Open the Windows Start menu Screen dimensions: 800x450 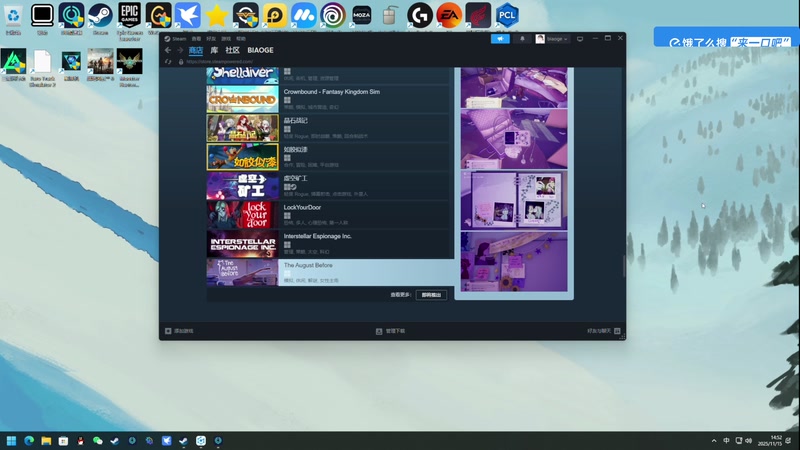point(11,441)
